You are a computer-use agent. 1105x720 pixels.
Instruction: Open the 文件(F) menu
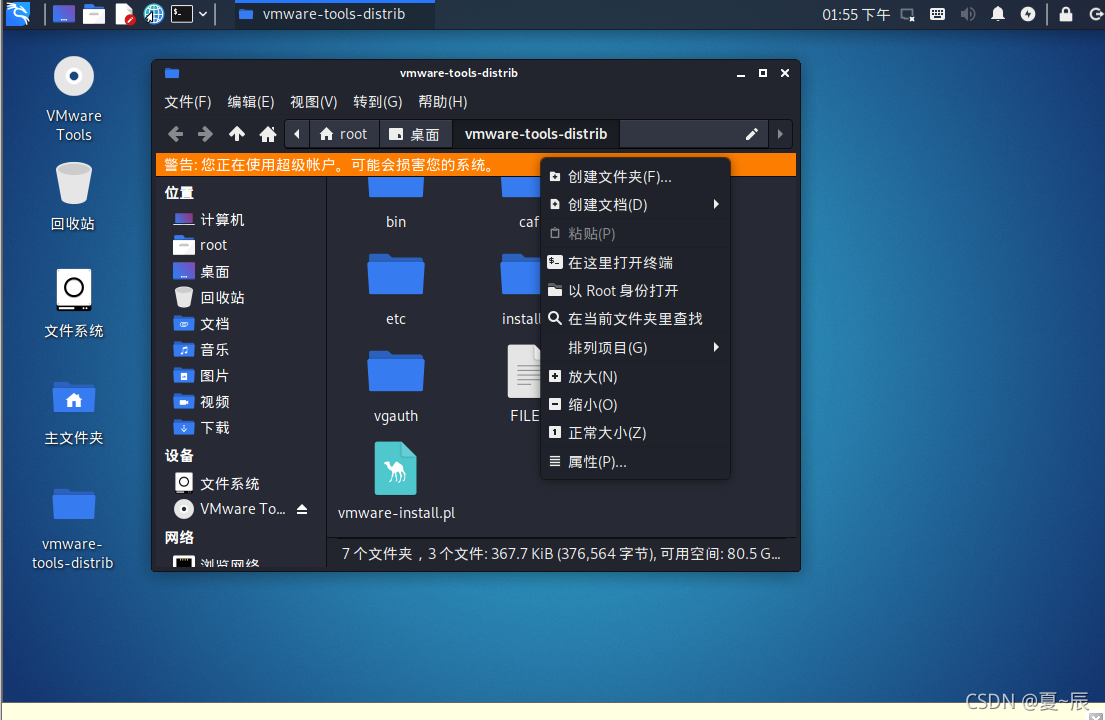[187, 102]
